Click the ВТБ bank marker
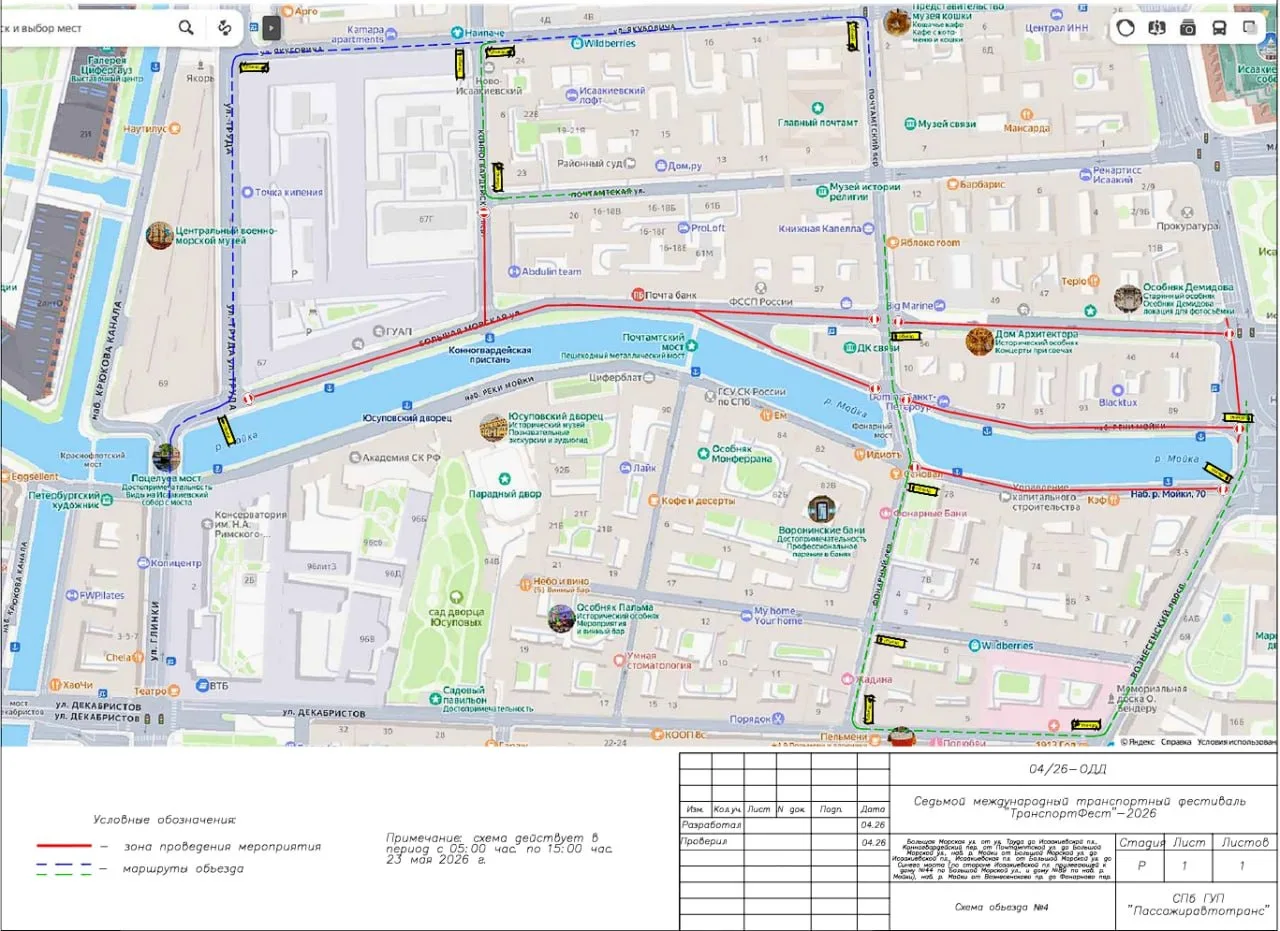Viewport: 1280px width, 931px height. (x=202, y=685)
